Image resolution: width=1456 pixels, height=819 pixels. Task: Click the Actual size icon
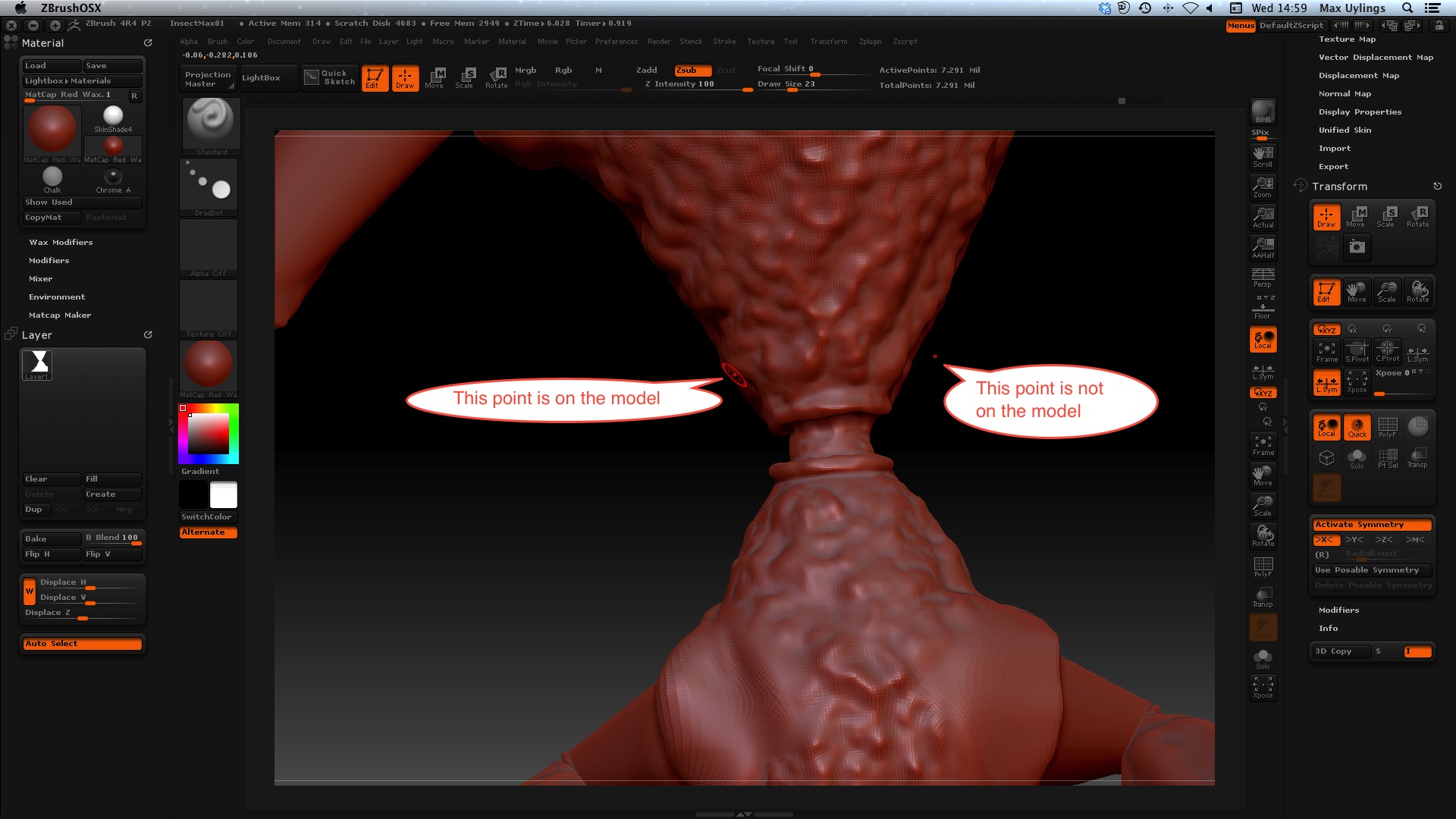pyautogui.click(x=1263, y=218)
